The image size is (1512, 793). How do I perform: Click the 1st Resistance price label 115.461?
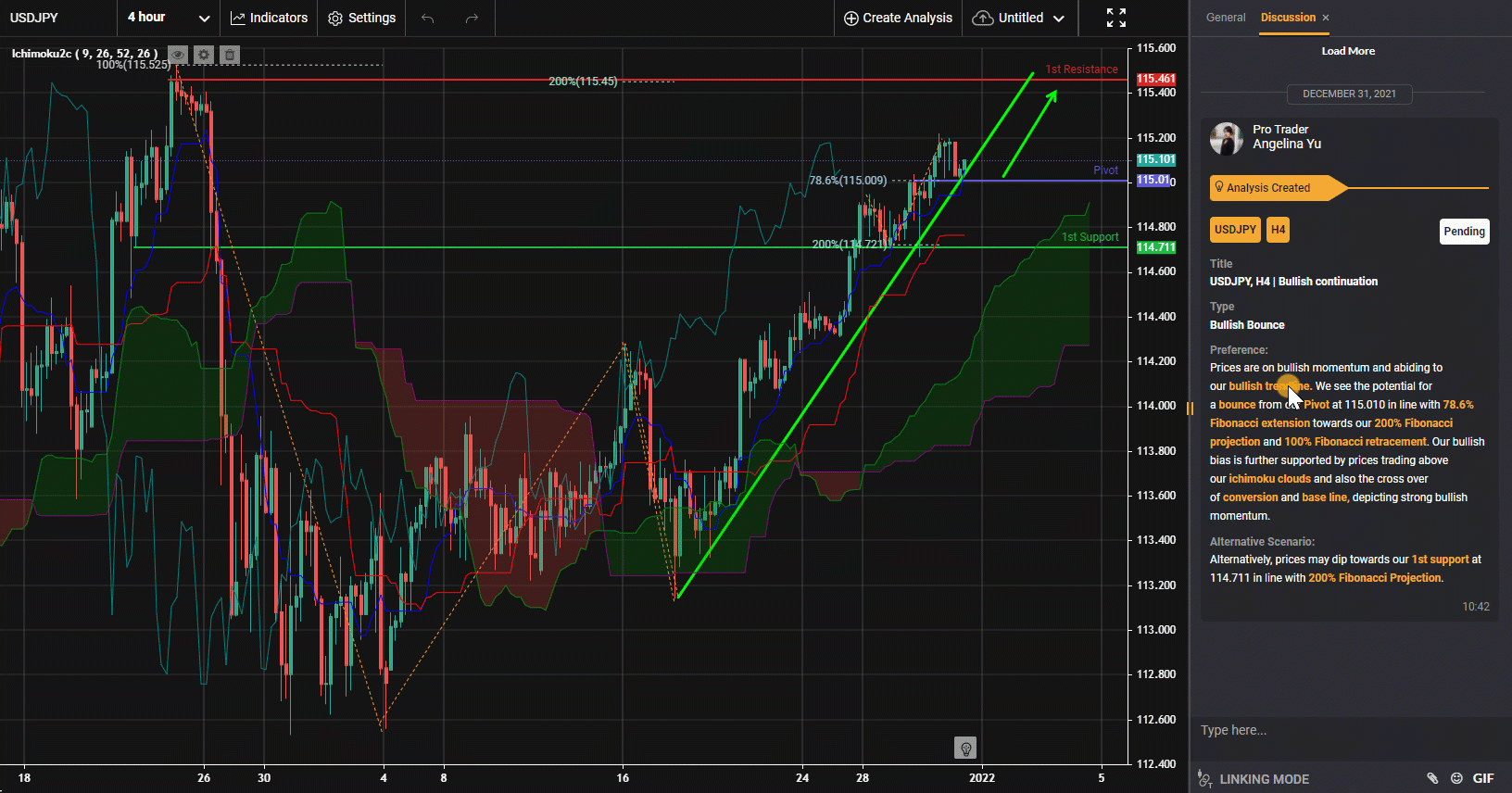tap(1156, 79)
